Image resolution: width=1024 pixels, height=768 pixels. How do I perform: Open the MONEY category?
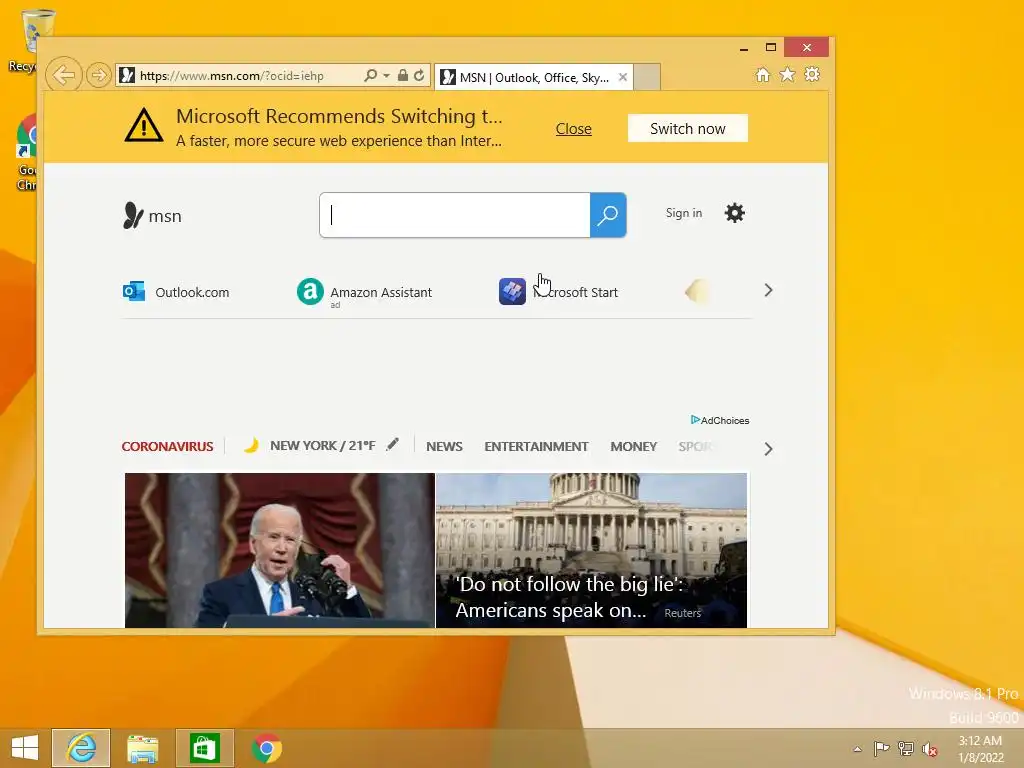click(x=633, y=447)
